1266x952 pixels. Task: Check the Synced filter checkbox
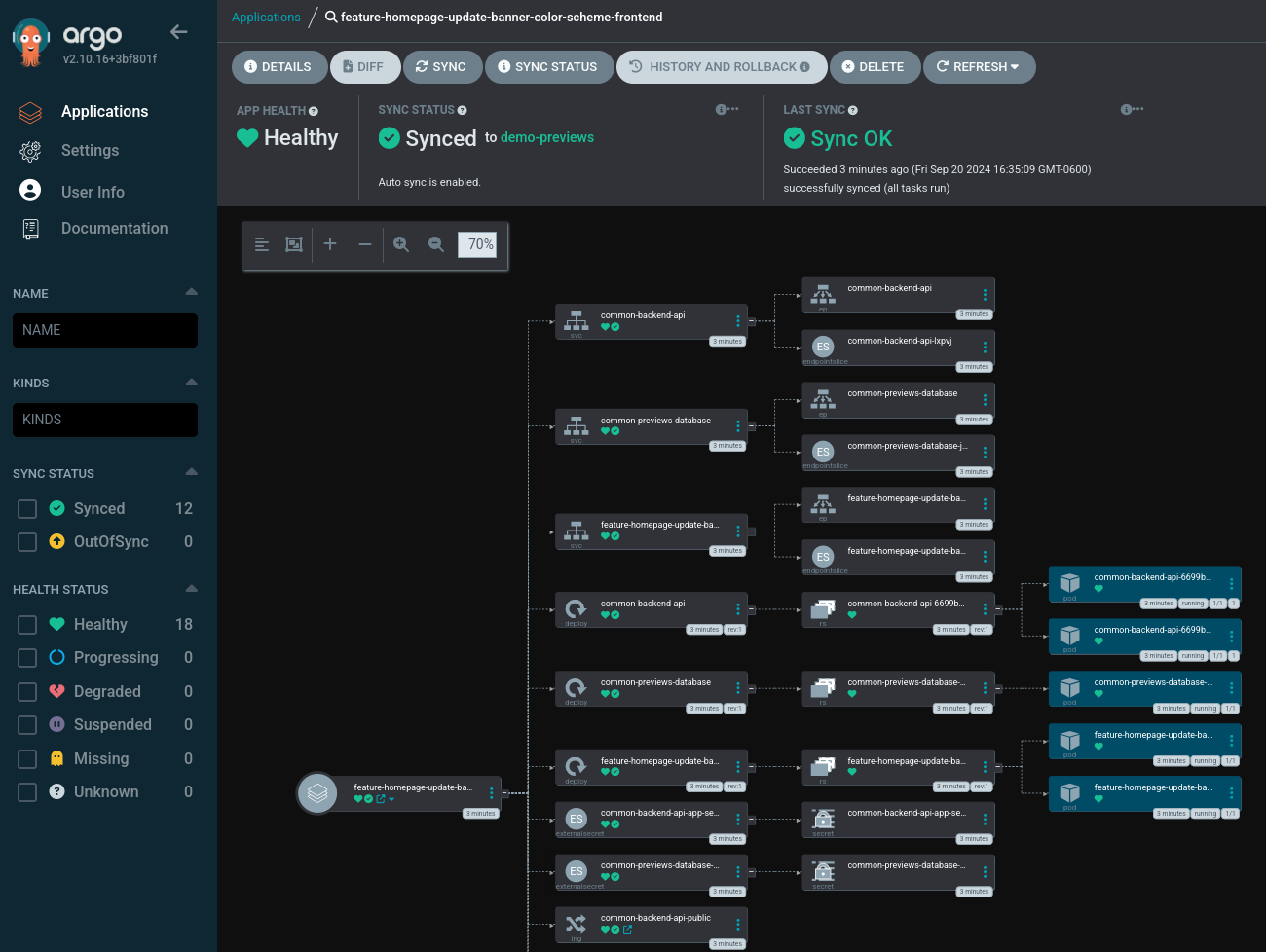27,509
